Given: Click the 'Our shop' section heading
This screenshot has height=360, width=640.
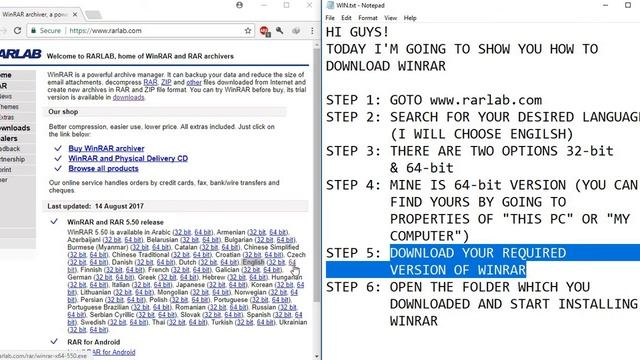Looking at the screenshot, I should 63,111.
